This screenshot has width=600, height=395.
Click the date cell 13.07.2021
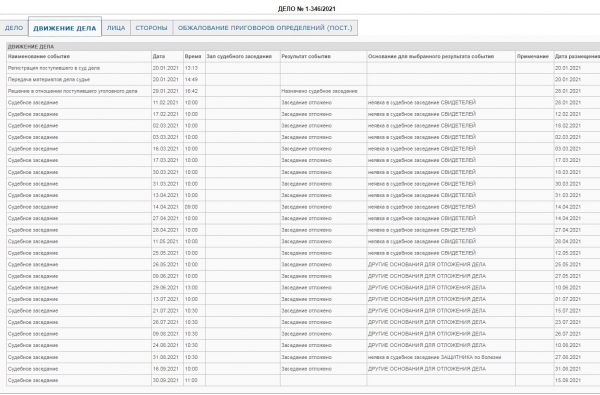(166, 299)
